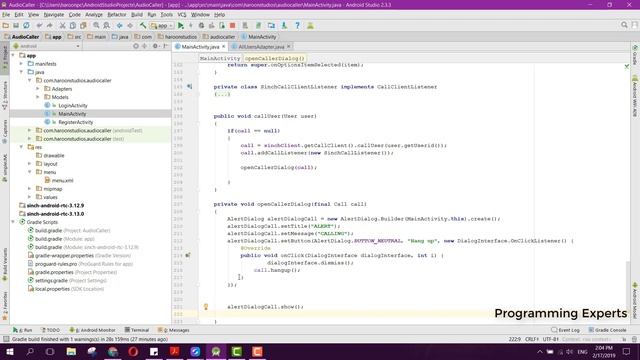Click the Find magnifier icon
Viewport: 640px width, 360px height.
[96, 25]
